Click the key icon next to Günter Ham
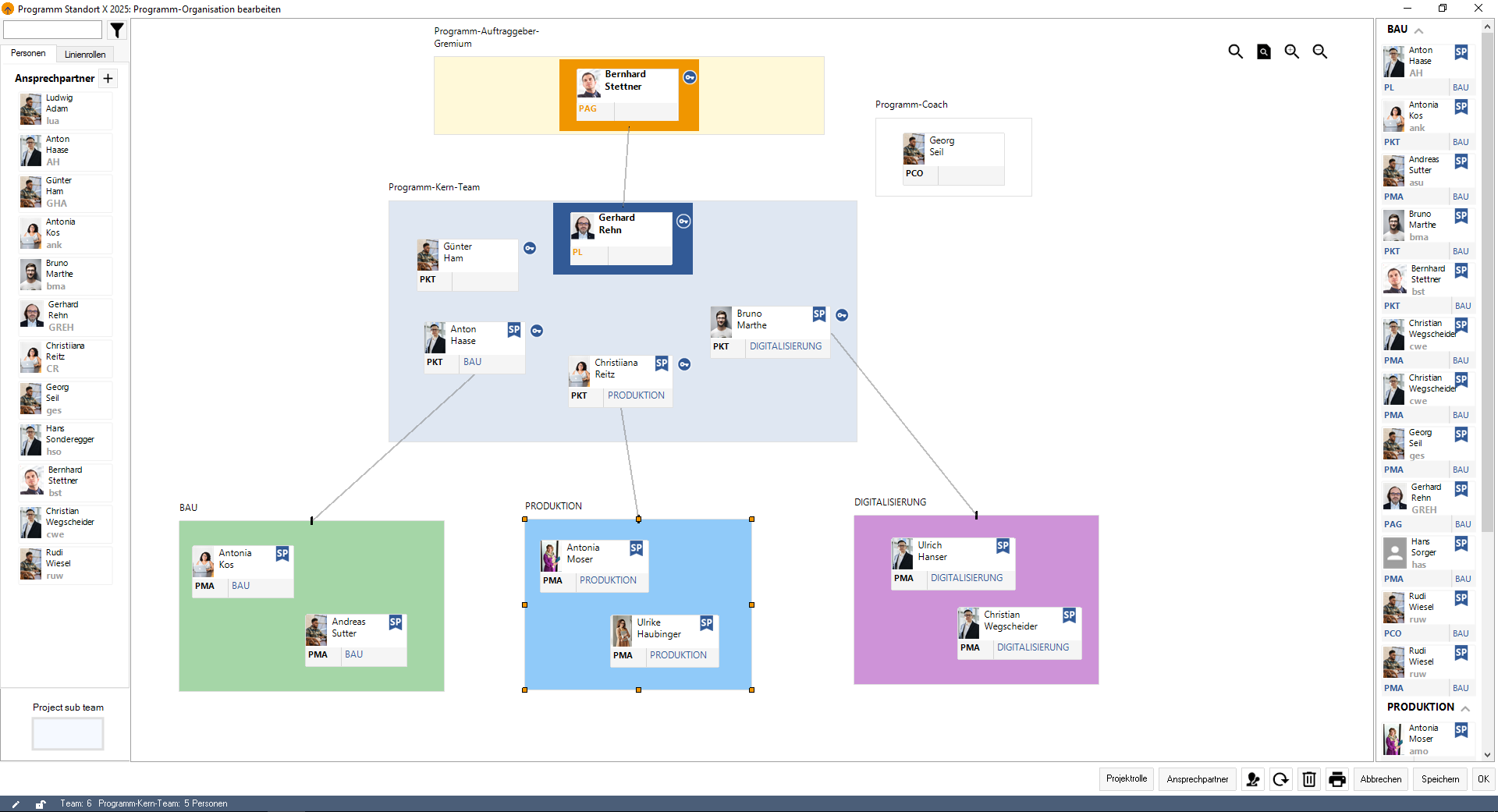Viewport: 1498px width, 812px height. (x=530, y=248)
